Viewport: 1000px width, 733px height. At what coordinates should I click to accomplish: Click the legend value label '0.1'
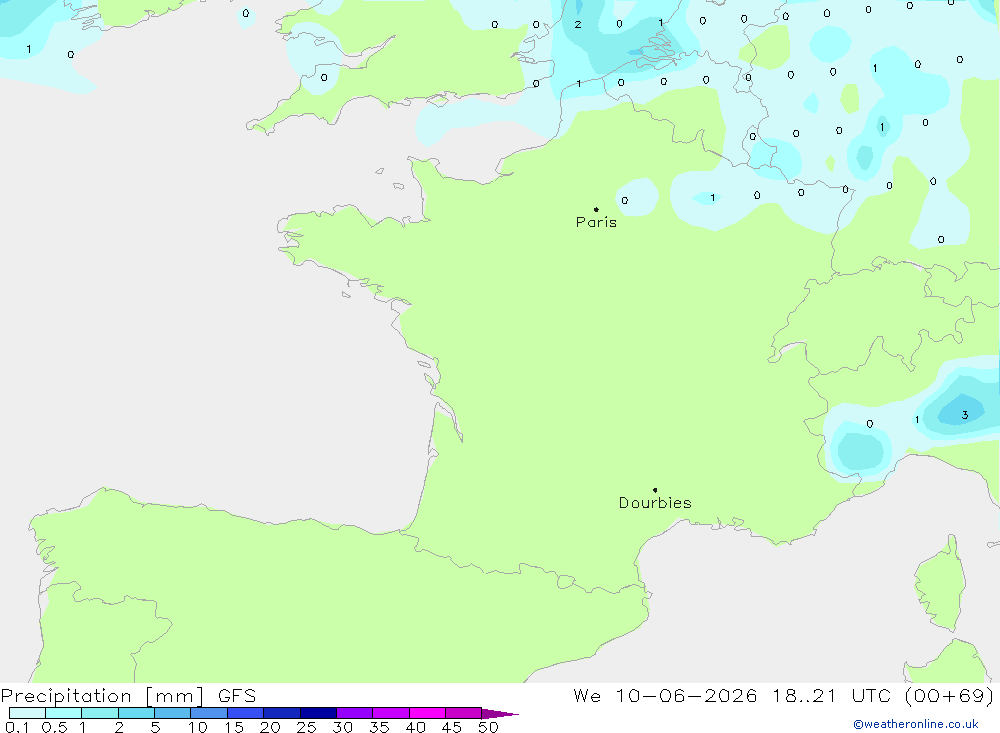[x=17, y=727]
